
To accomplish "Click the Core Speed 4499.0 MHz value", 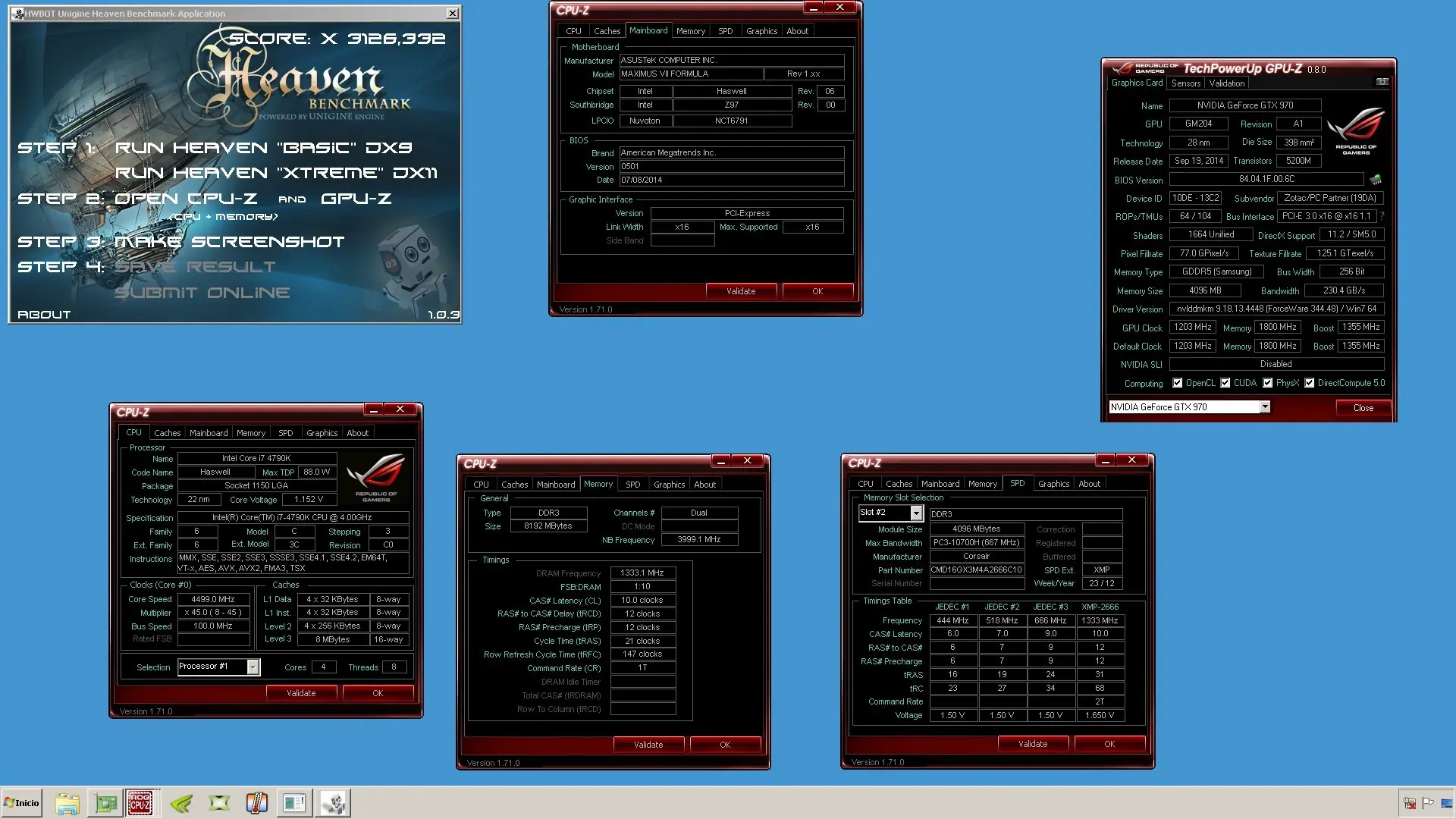I will [213, 599].
